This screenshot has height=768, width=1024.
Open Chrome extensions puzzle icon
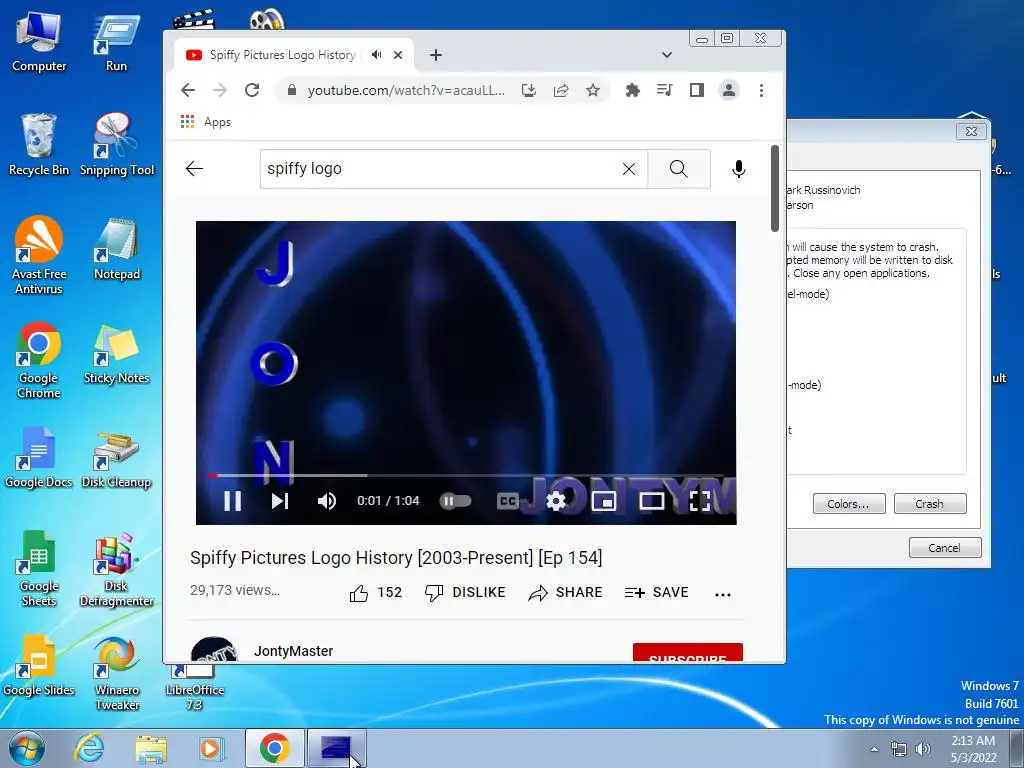(632, 90)
